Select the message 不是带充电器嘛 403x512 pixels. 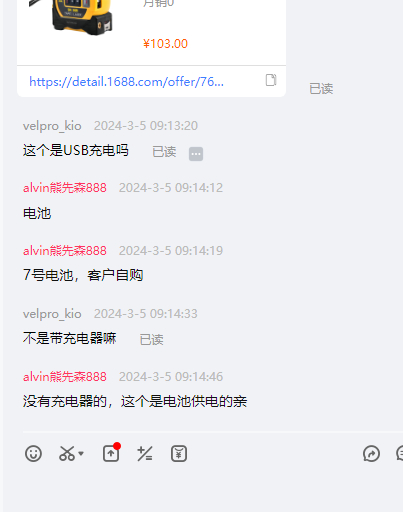pyautogui.click(x=69, y=338)
